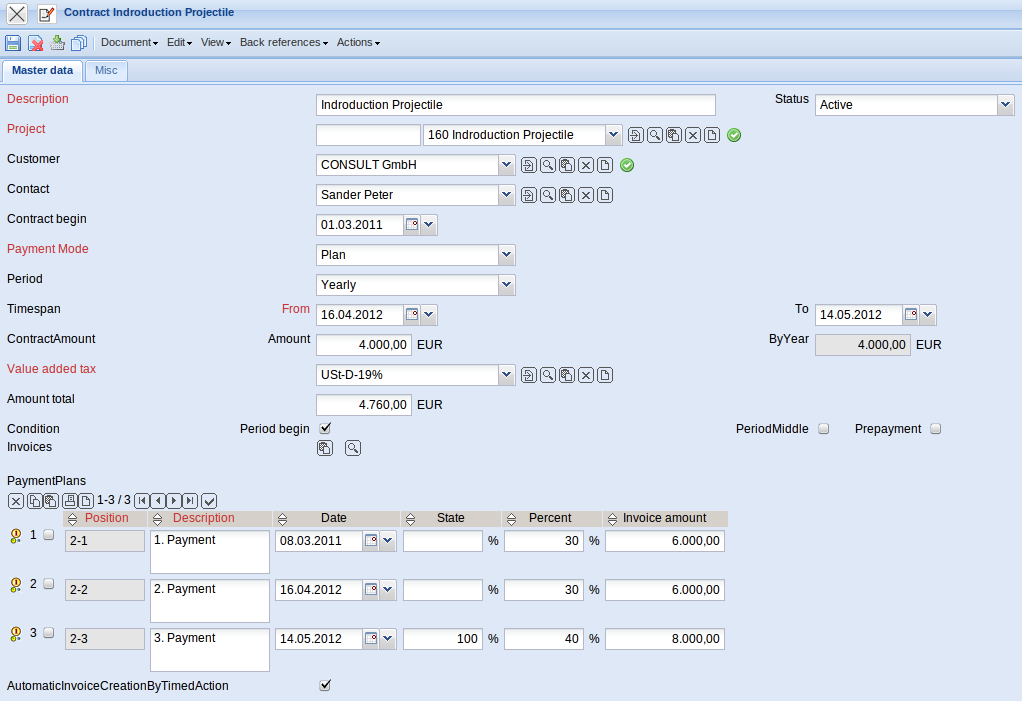Click the search magnifier icon in Project row
1022x701 pixels.
pyautogui.click(x=655, y=135)
